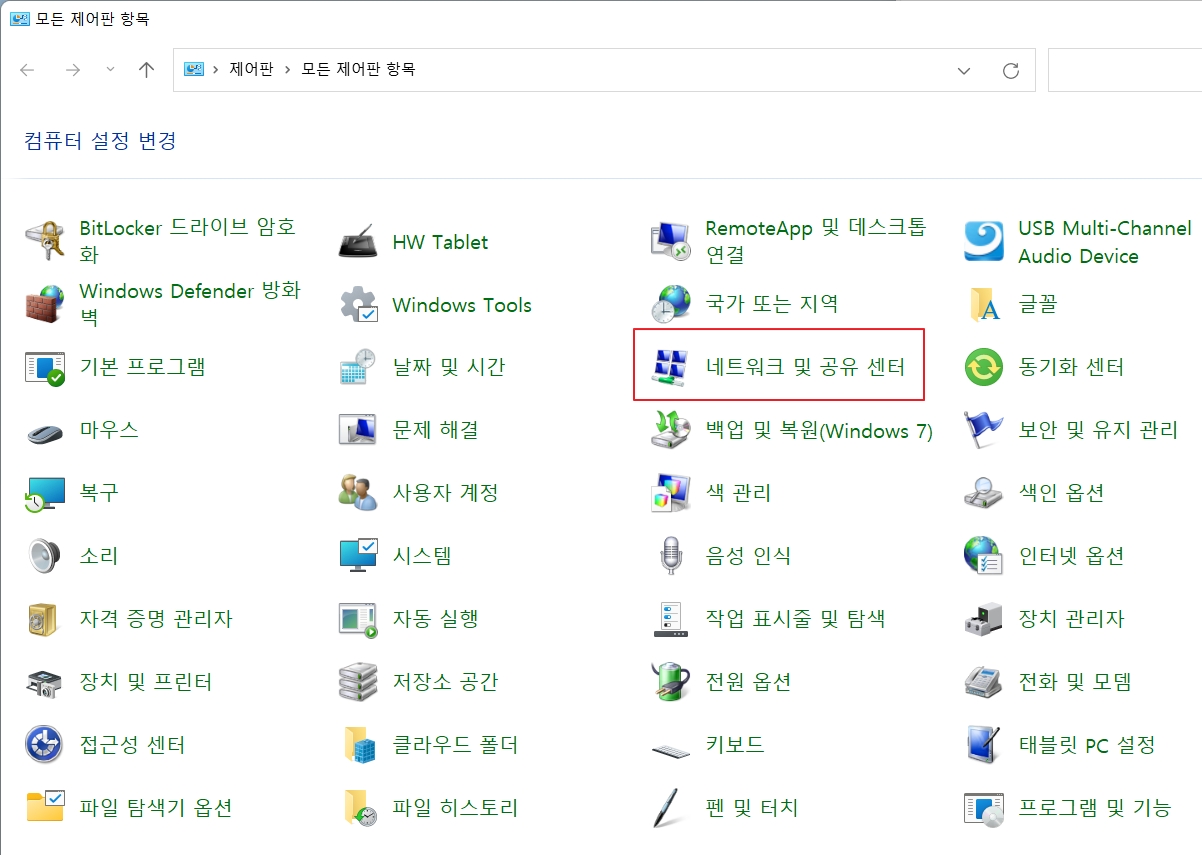Open 작업 표시줄 및 탐색 icon
1202x855 pixels.
(671, 619)
